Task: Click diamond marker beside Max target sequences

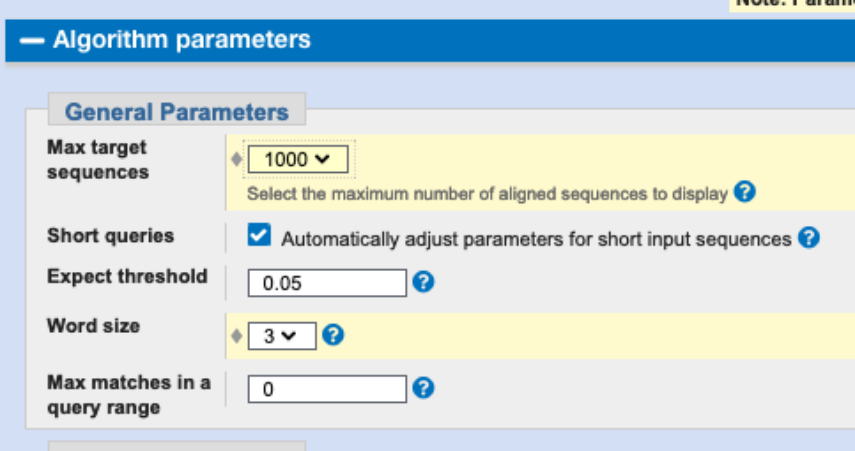Action: pyautogui.click(x=236, y=159)
